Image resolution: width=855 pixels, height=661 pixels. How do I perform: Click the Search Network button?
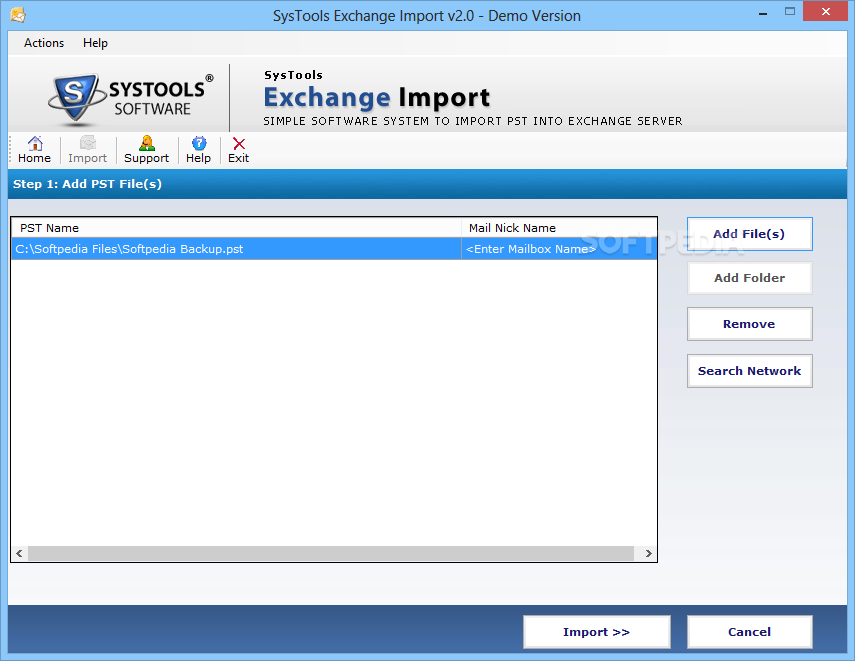click(x=750, y=371)
